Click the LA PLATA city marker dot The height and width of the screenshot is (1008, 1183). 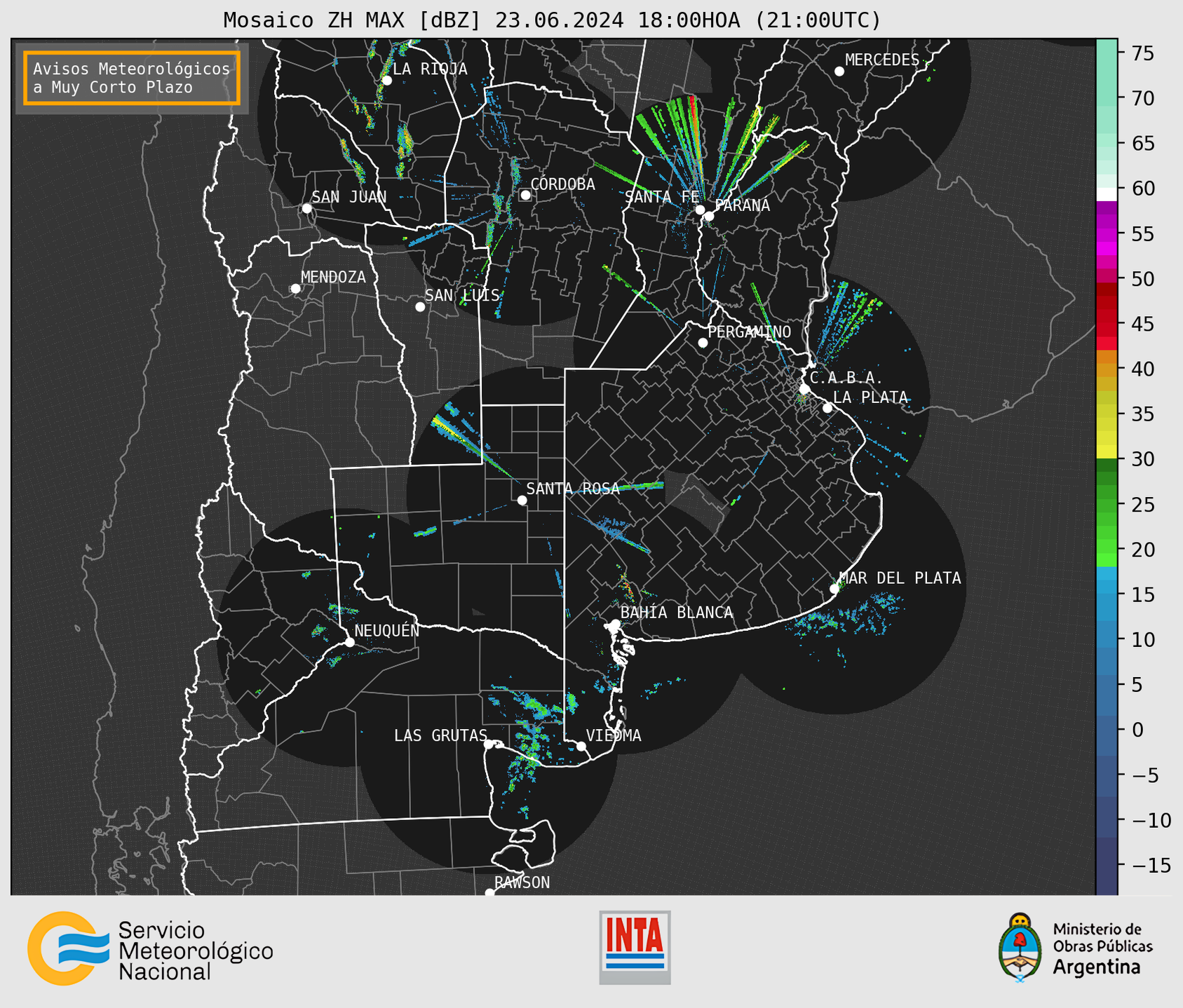827,408
